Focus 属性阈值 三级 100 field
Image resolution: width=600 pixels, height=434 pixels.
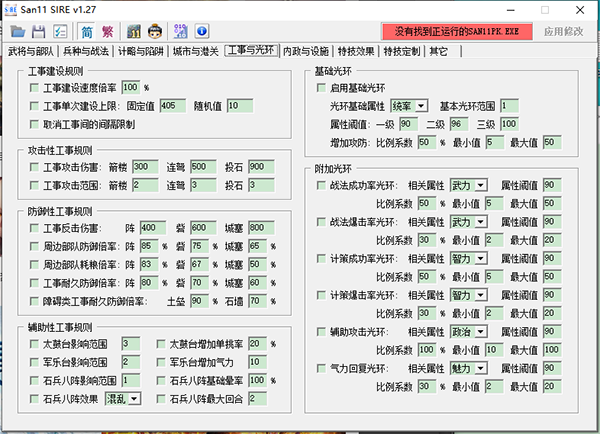point(510,124)
